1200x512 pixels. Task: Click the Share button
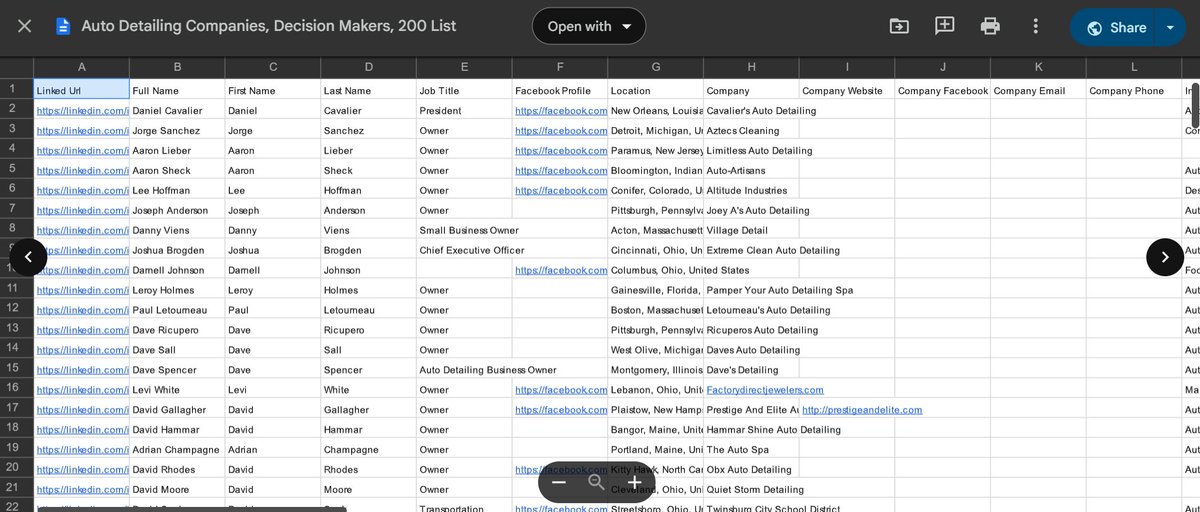[x=1114, y=27]
